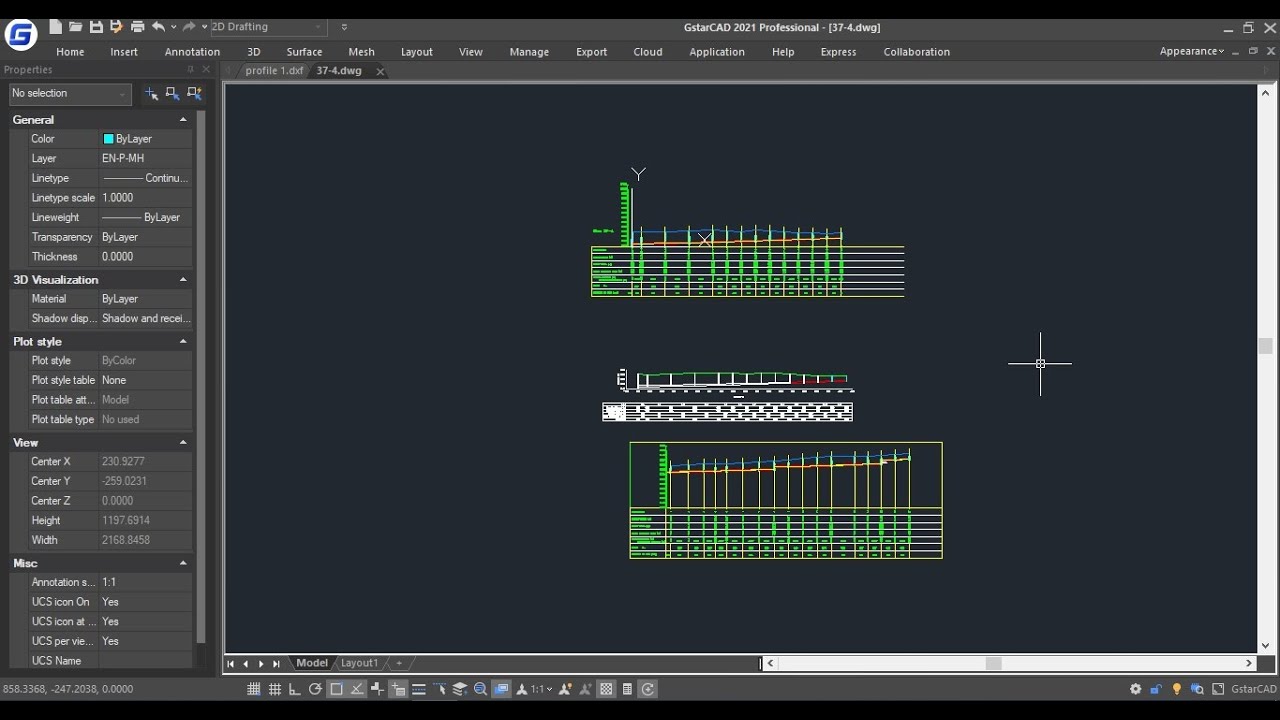The height and width of the screenshot is (720, 1280).
Task: Collapse the General properties section
Action: 183,119
